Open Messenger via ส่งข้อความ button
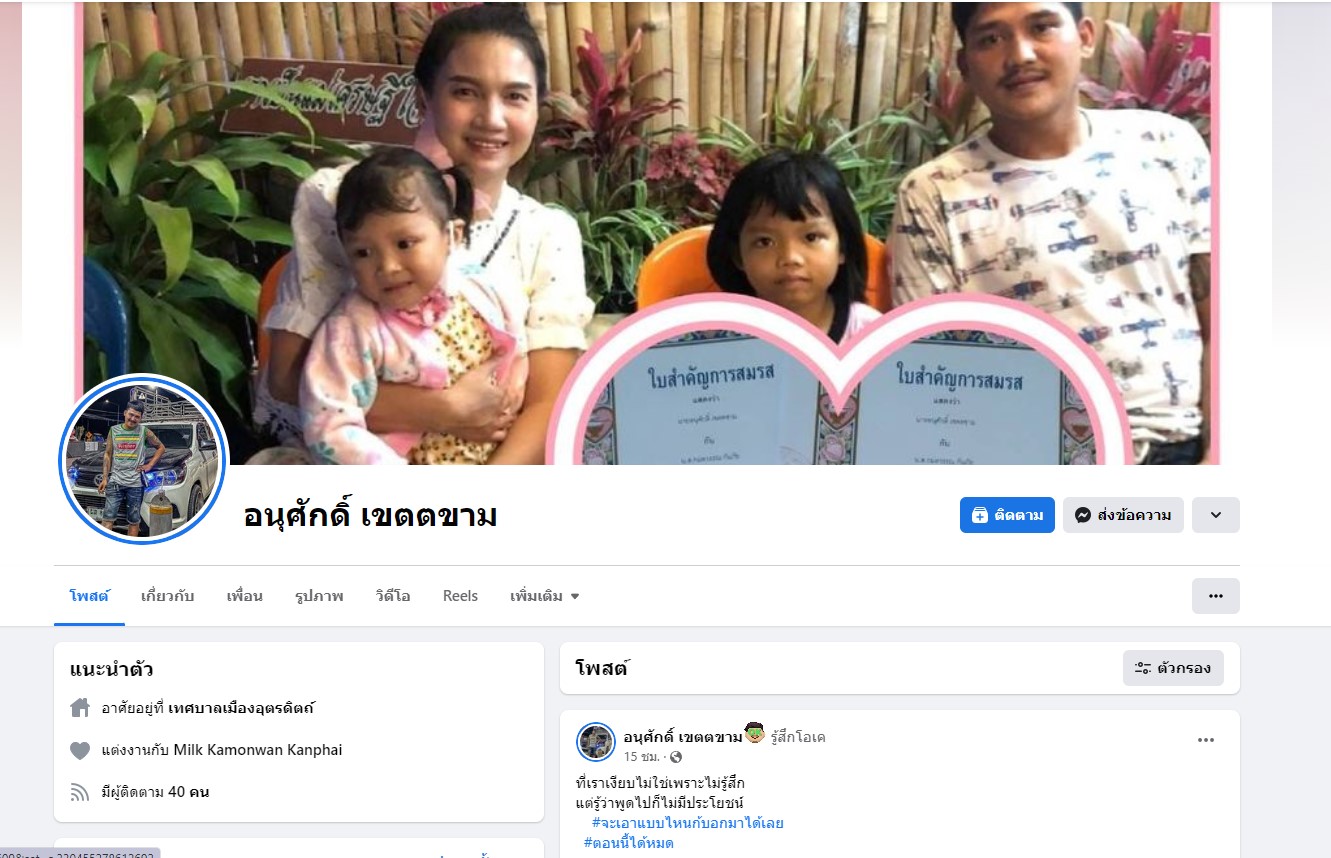The height and width of the screenshot is (858, 1331). pyautogui.click(x=1123, y=515)
